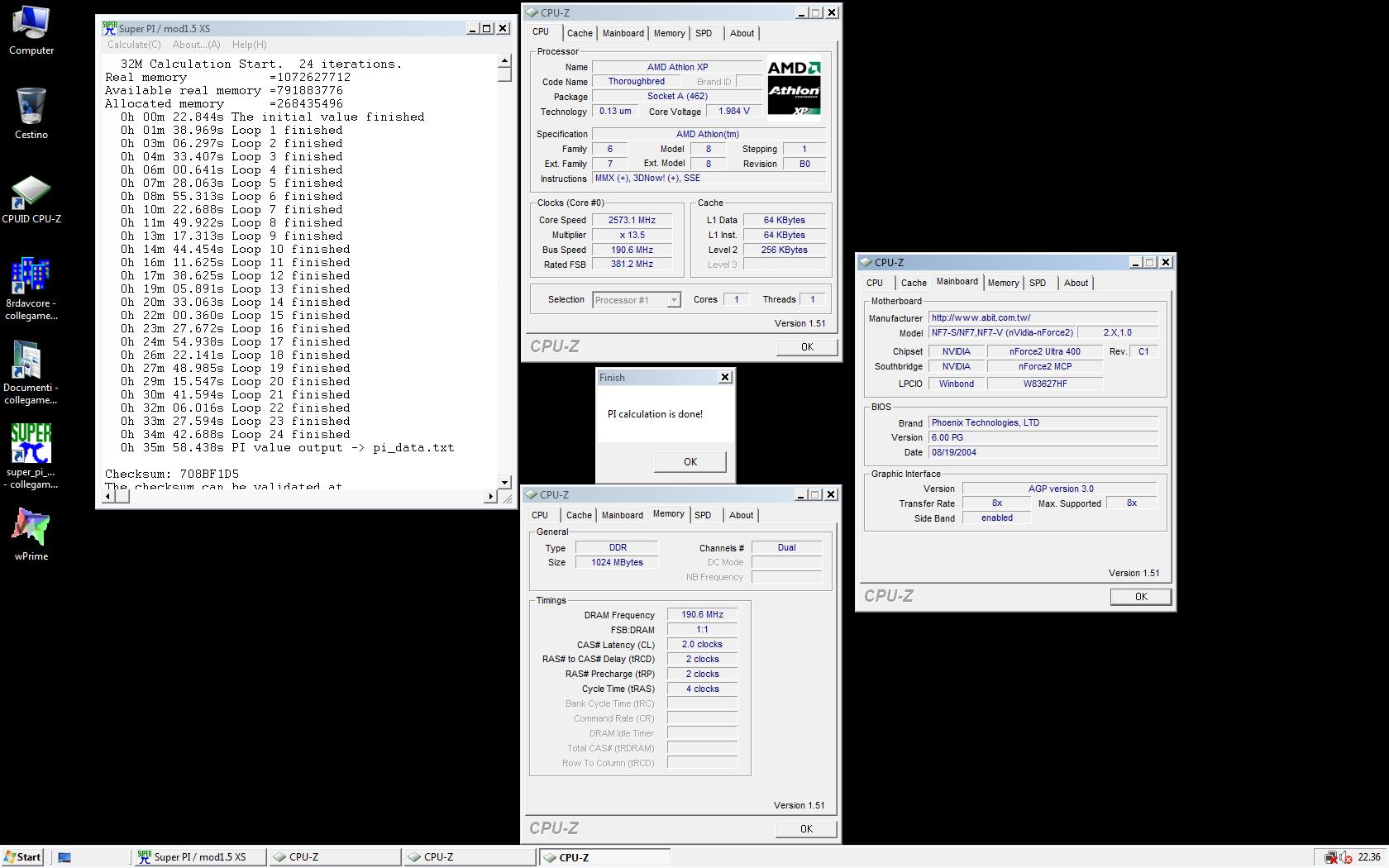1389x868 pixels.
Task: Open the Computer desktop icon
Action: click(31, 31)
